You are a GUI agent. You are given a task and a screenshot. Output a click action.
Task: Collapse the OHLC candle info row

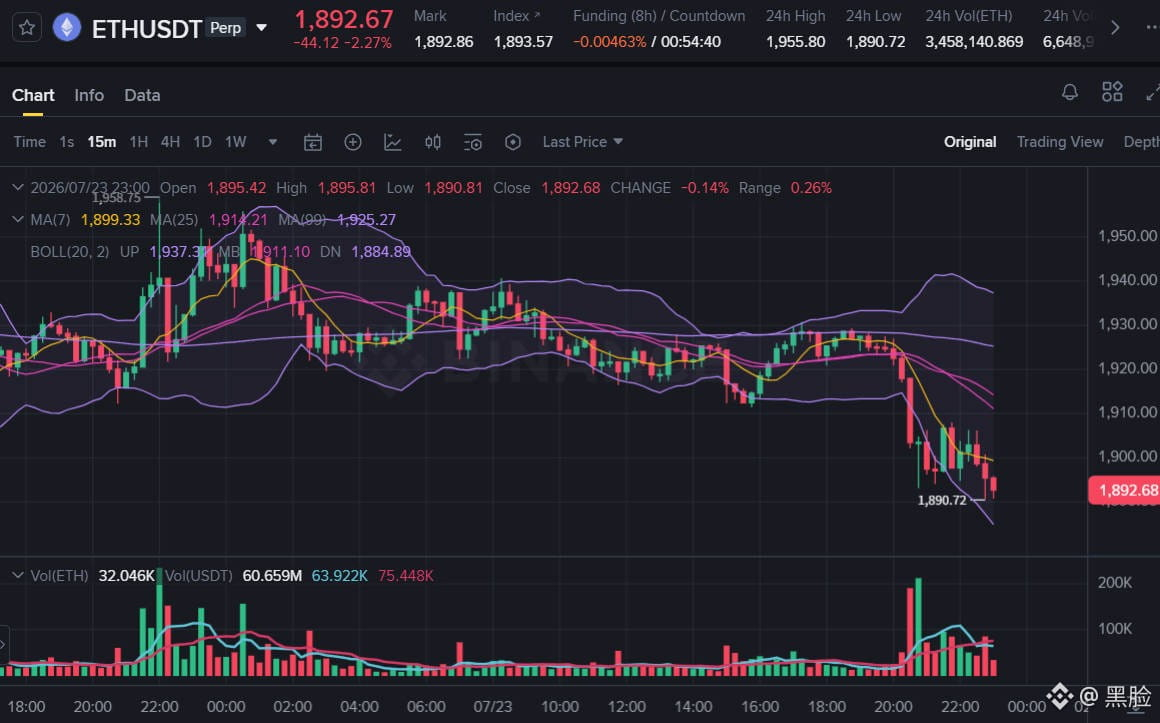coord(18,188)
